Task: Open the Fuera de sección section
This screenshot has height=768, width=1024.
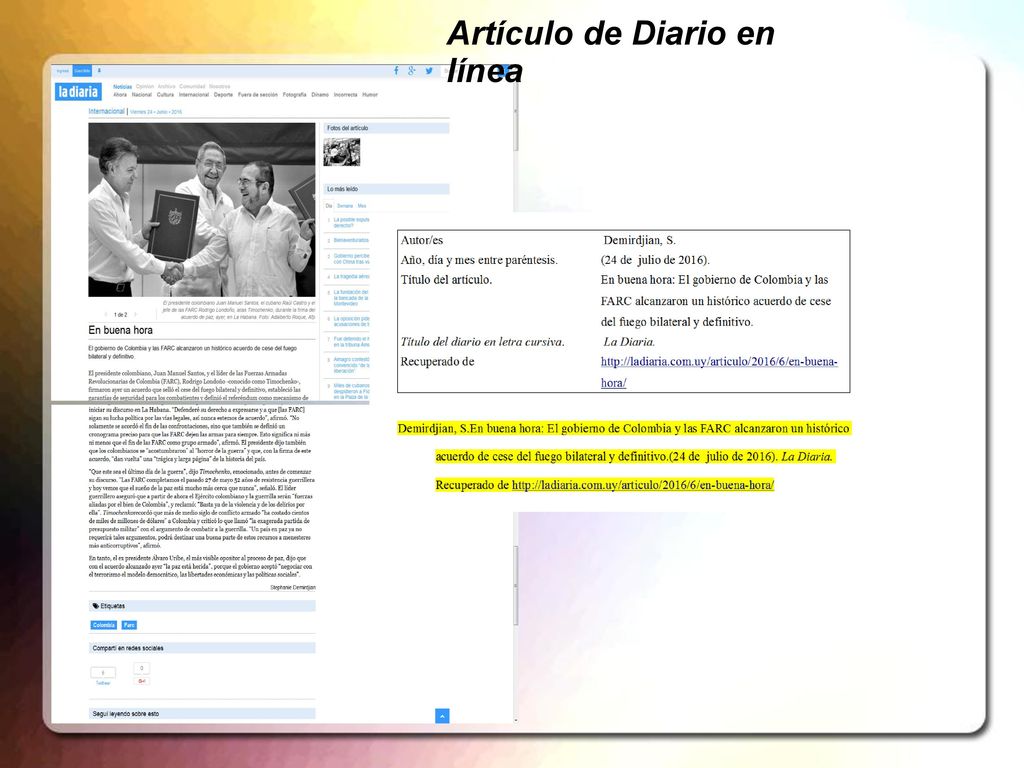Action: click(258, 95)
